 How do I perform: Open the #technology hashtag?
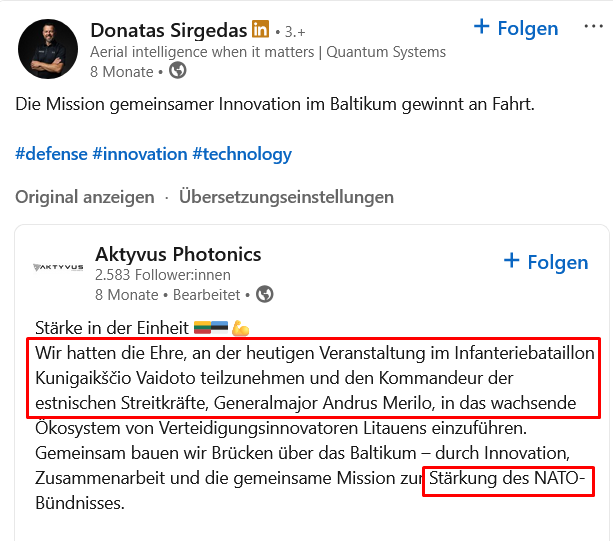[242, 154]
